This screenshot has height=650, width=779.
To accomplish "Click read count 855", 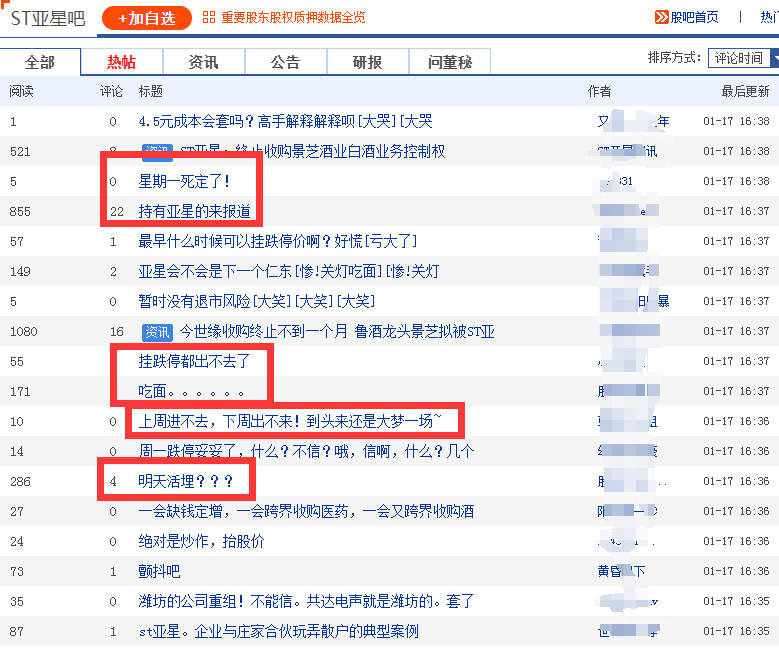I will click(x=20, y=212).
